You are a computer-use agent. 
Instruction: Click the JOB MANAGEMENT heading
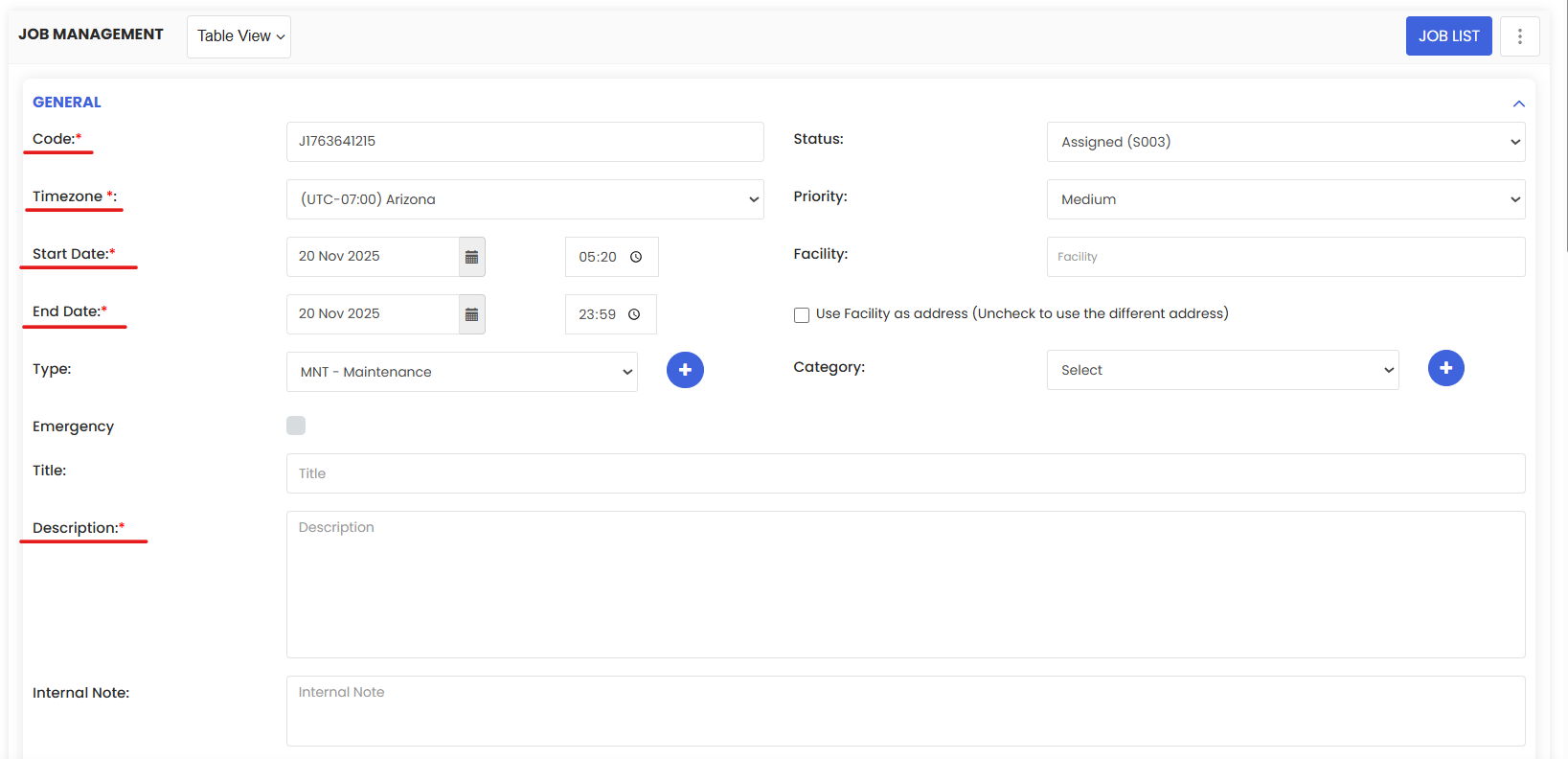click(91, 34)
